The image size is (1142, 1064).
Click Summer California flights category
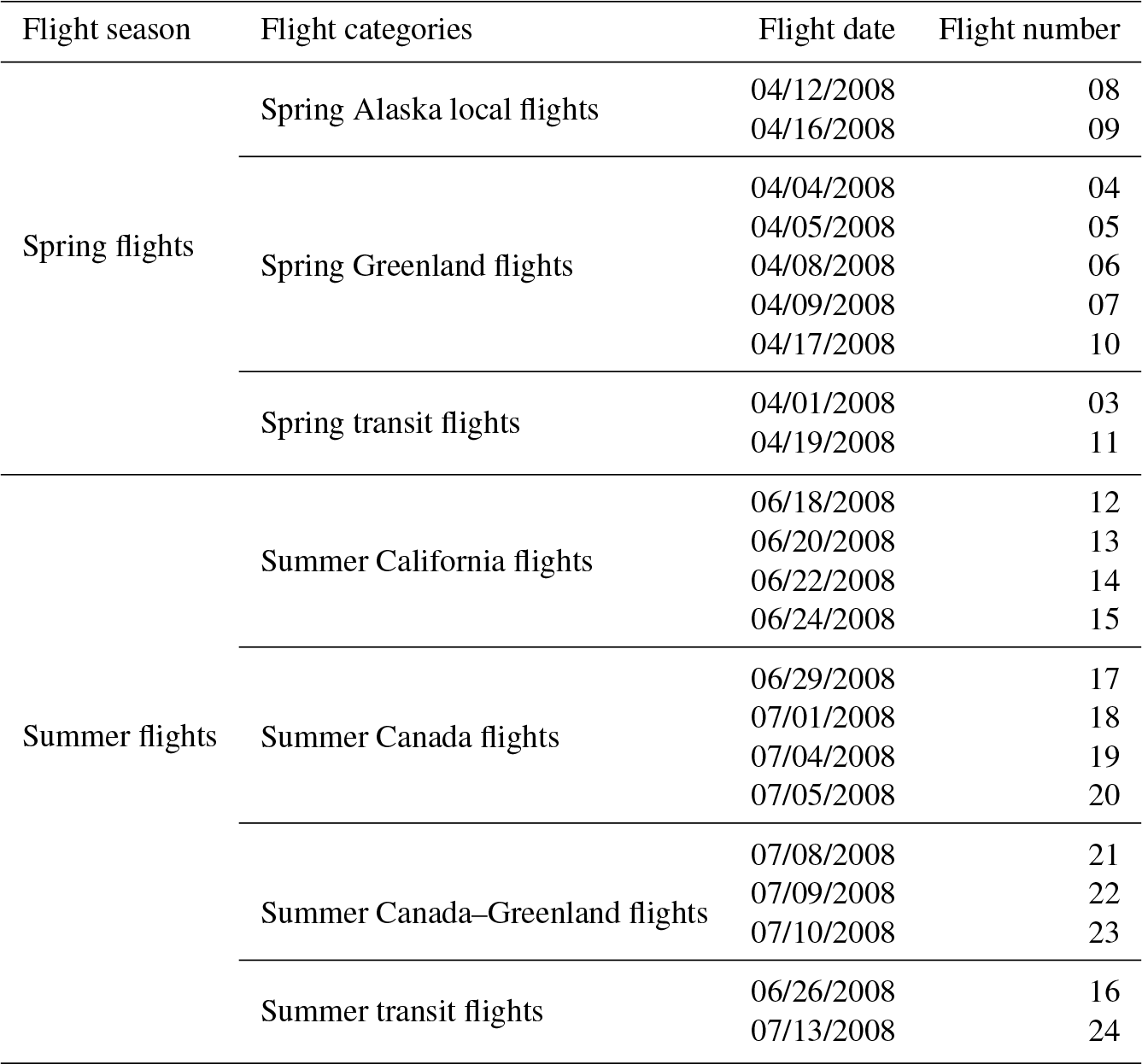pyautogui.click(x=426, y=561)
